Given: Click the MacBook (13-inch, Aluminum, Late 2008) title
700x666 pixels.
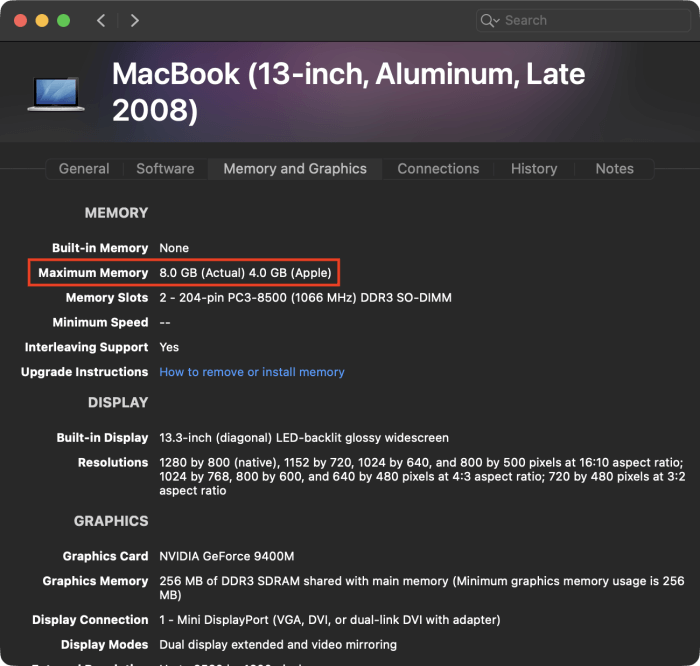Looking at the screenshot, I should coord(348,92).
